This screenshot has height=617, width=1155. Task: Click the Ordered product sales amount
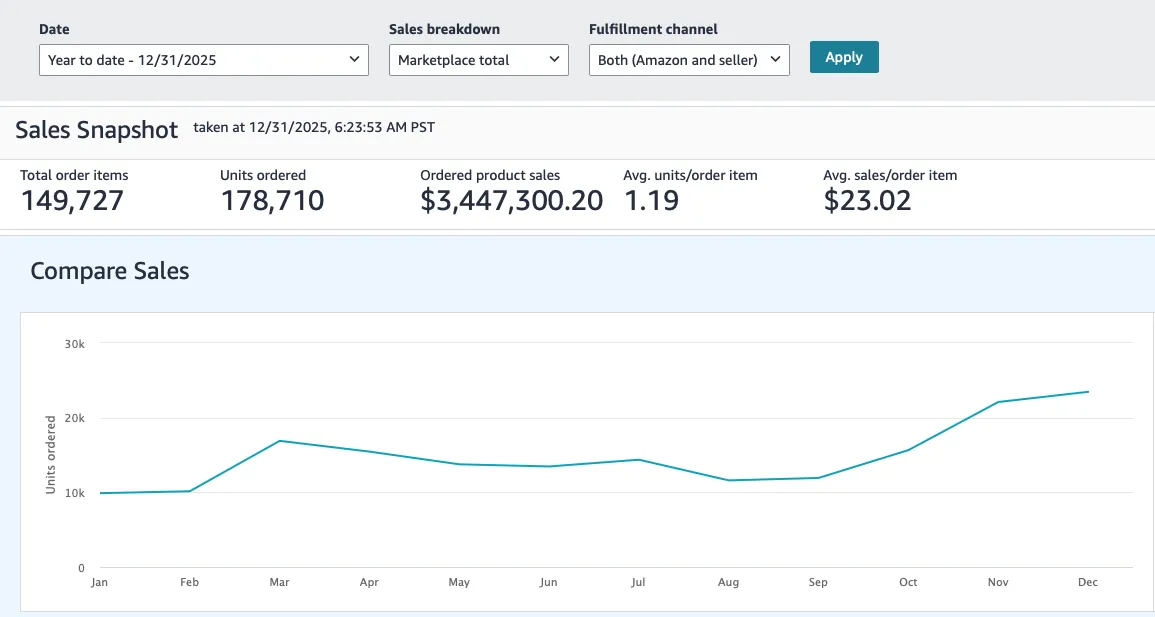511,201
